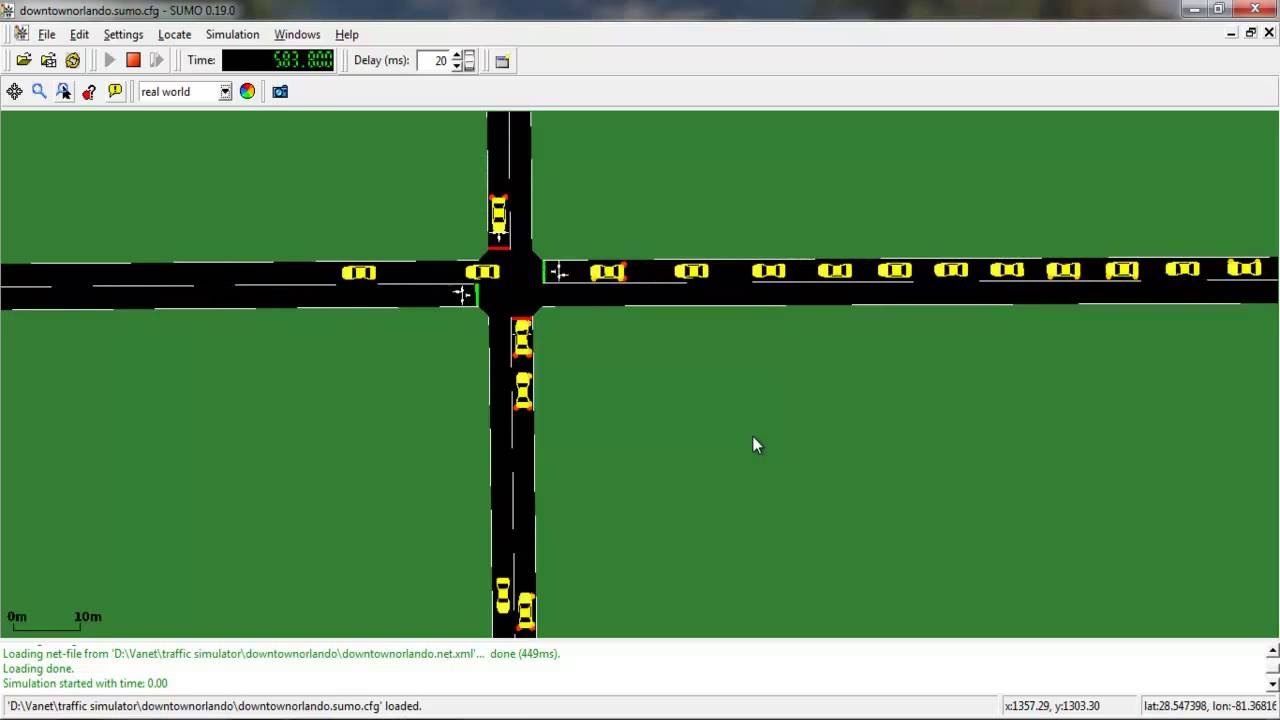
Task: Focus the Delay (ms) input field
Action: [433, 61]
